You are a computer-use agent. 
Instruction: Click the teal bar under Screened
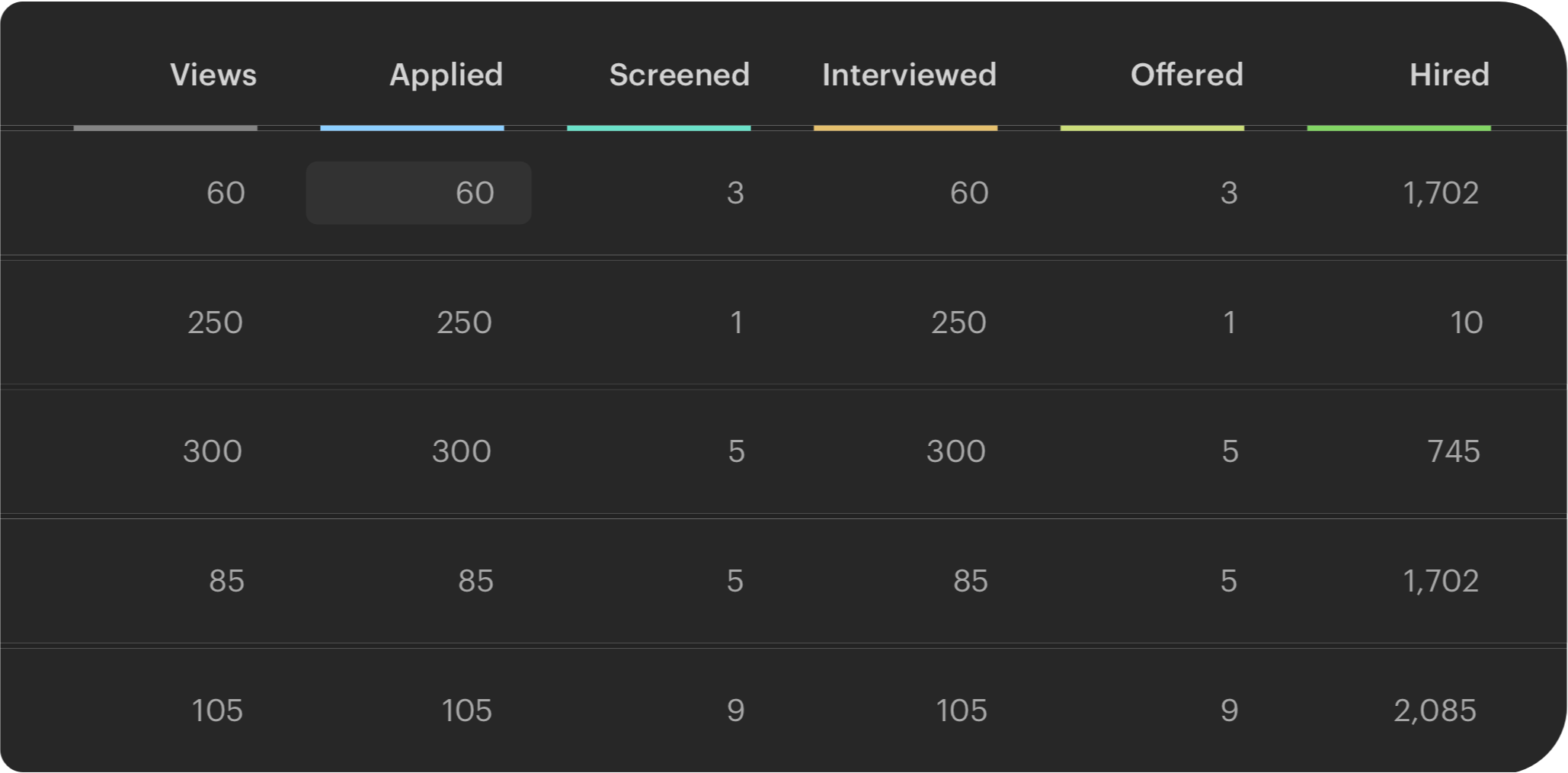[659, 128]
